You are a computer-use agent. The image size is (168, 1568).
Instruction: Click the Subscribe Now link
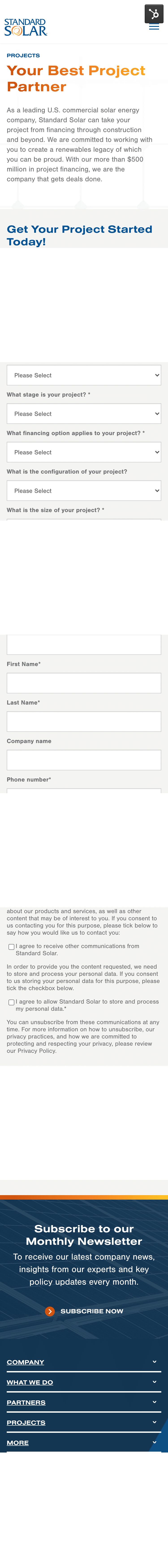coord(92,1311)
